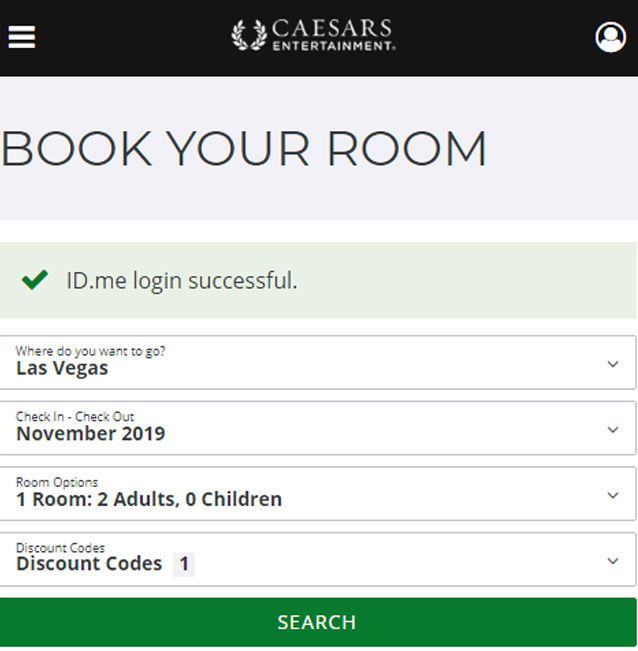Click the Caesars Entertainment logo
Screen dimensions: 638x651
coord(314,35)
